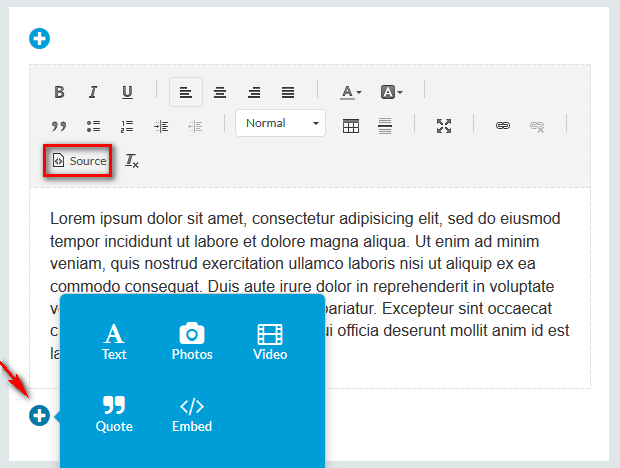The height and width of the screenshot is (468, 620).
Task: Align text to center
Action: pyautogui.click(x=220, y=92)
